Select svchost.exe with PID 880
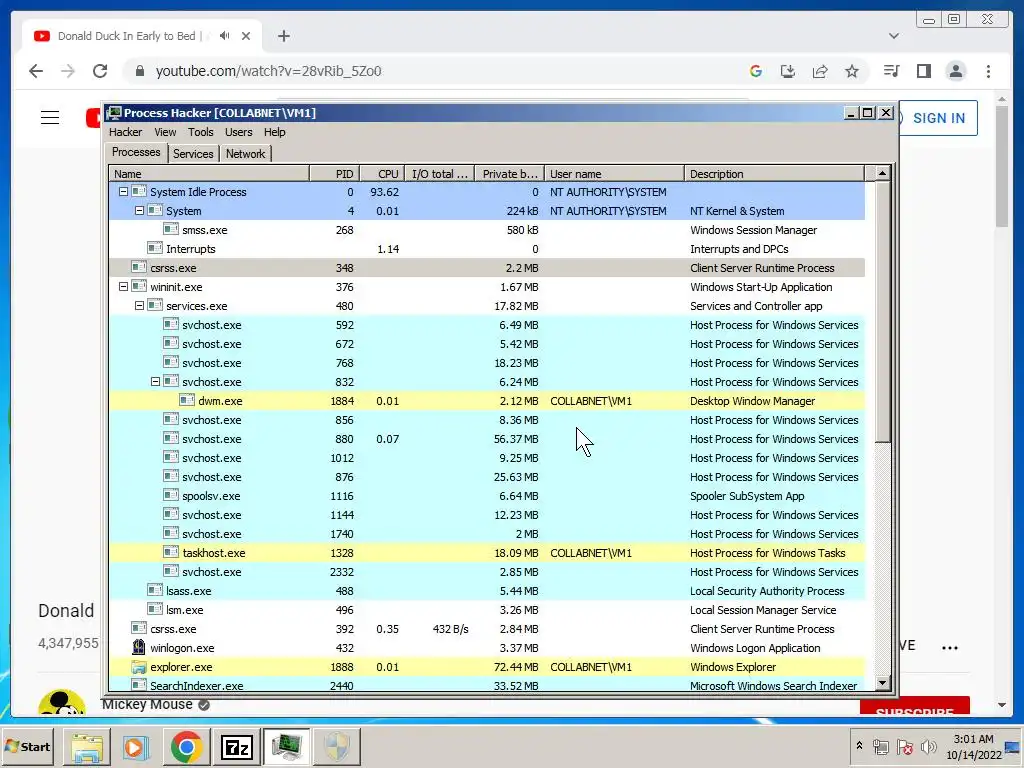This screenshot has height=768, width=1024. pyautogui.click(x=487, y=439)
